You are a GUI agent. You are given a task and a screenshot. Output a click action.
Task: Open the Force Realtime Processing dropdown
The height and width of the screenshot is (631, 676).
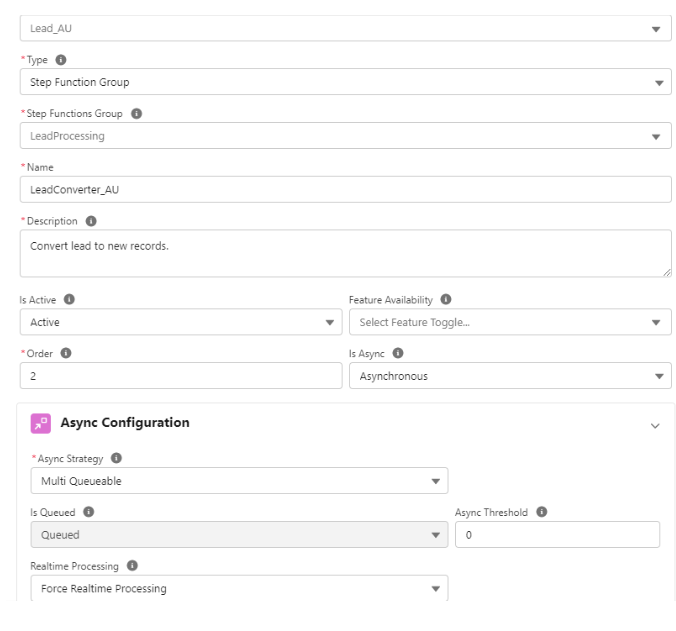(x=239, y=588)
